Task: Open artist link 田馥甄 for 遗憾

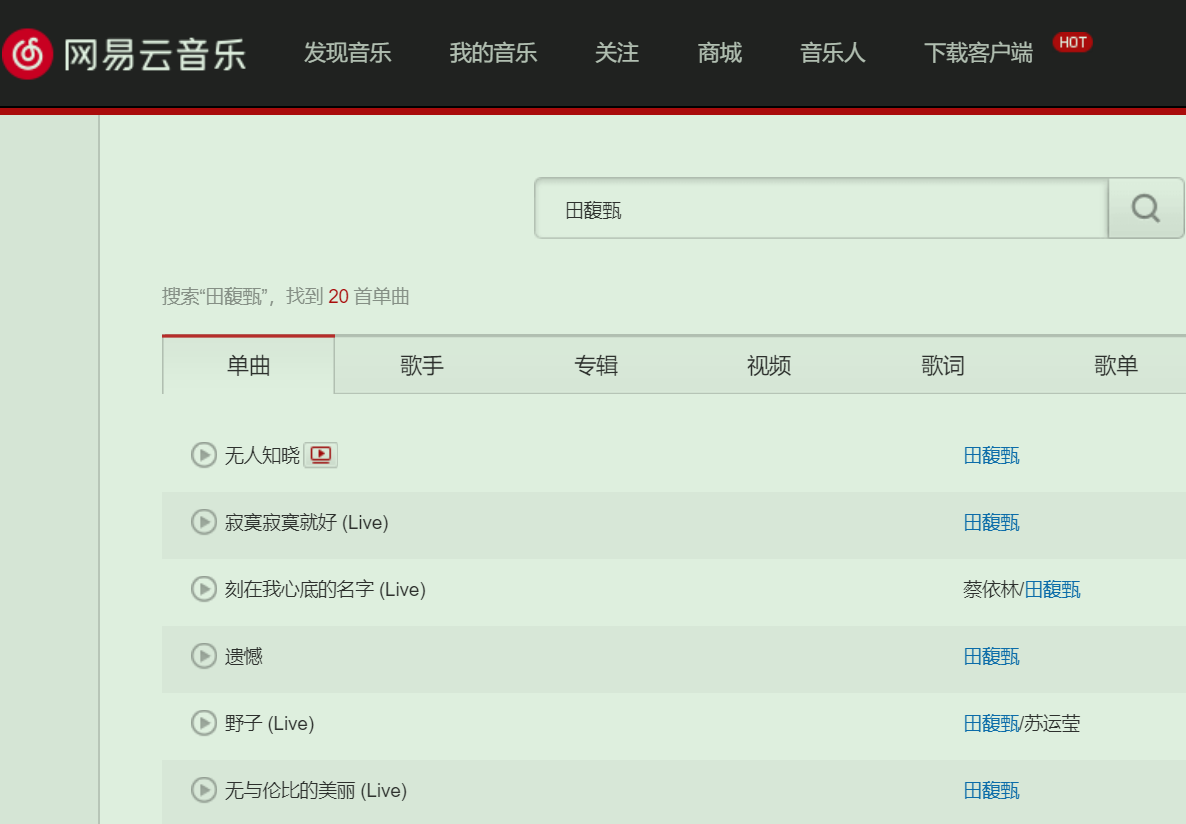Action: [x=991, y=656]
